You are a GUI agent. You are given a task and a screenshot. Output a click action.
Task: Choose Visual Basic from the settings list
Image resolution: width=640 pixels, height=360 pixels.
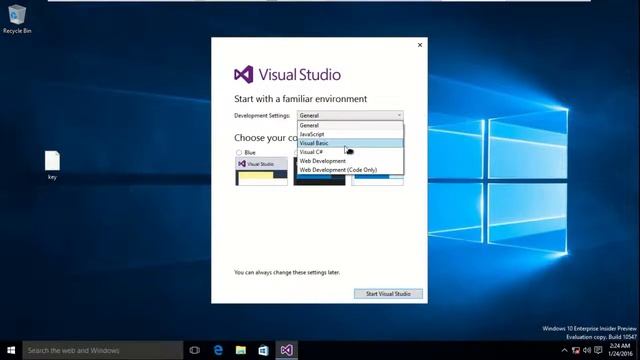[350, 143]
